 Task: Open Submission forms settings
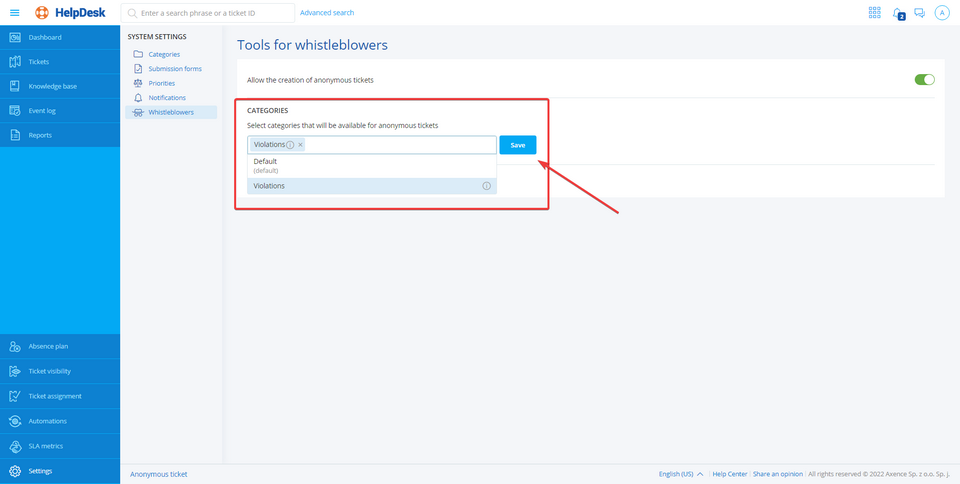(x=174, y=69)
